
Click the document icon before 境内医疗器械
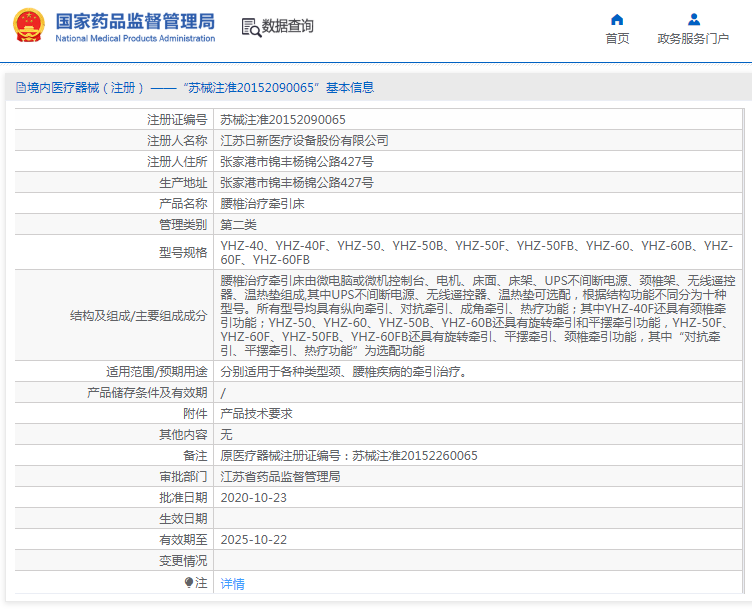click(x=21, y=87)
